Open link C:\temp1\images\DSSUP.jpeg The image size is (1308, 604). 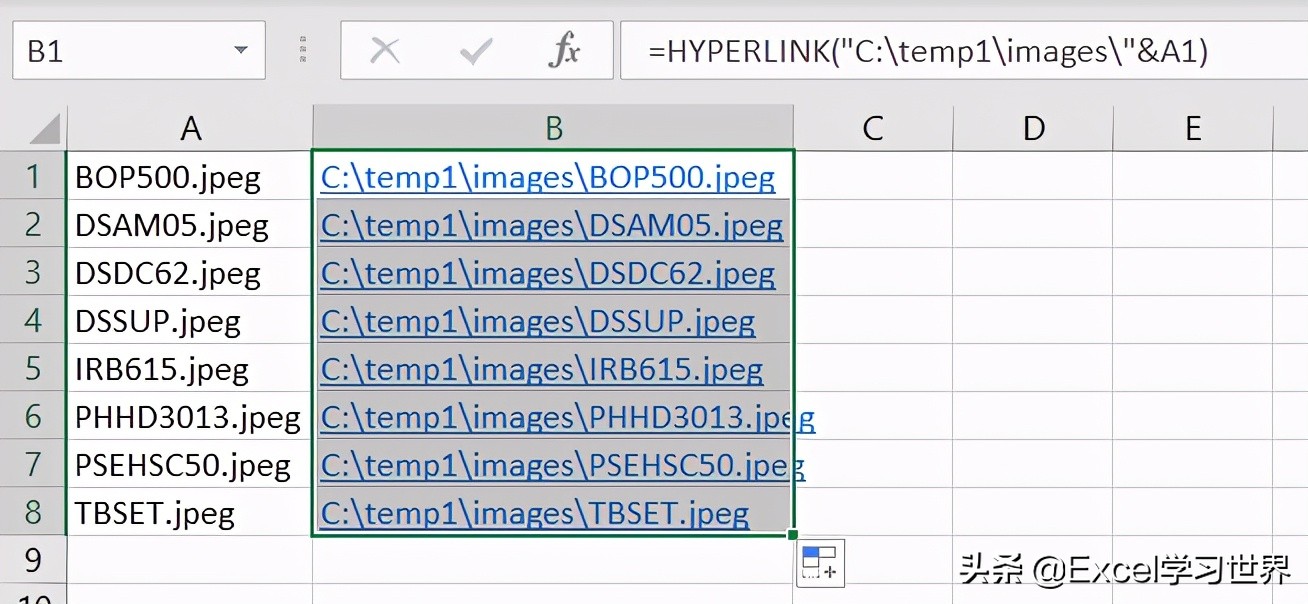coord(538,322)
